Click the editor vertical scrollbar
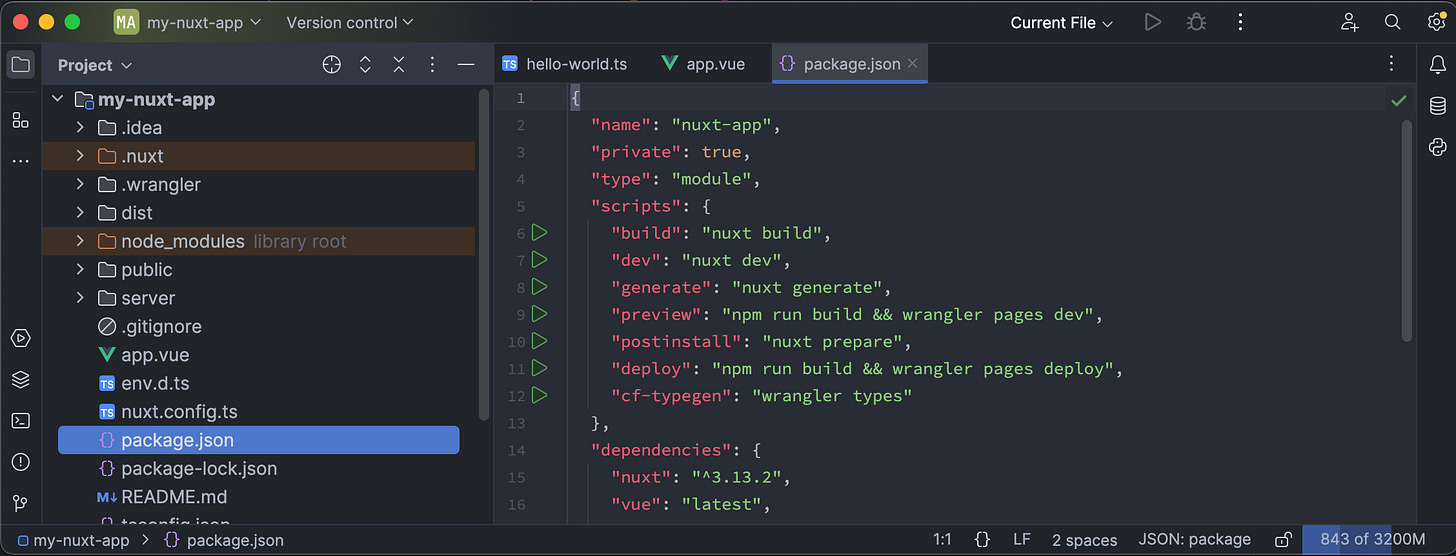This screenshot has height=556, width=1456. (1407, 230)
